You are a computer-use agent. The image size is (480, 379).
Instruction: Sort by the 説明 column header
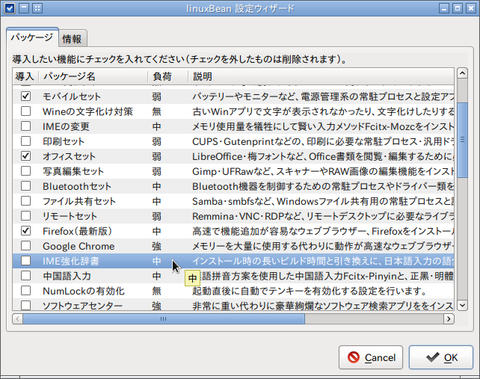pos(321,77)
